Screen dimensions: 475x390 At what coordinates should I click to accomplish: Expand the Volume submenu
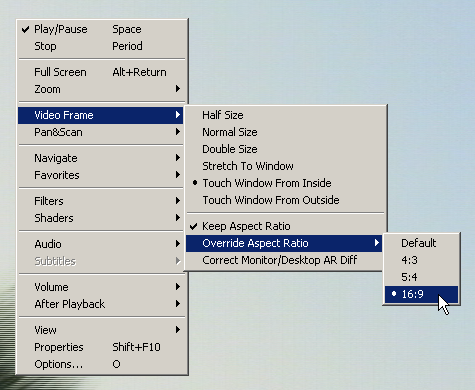[101, 287]
